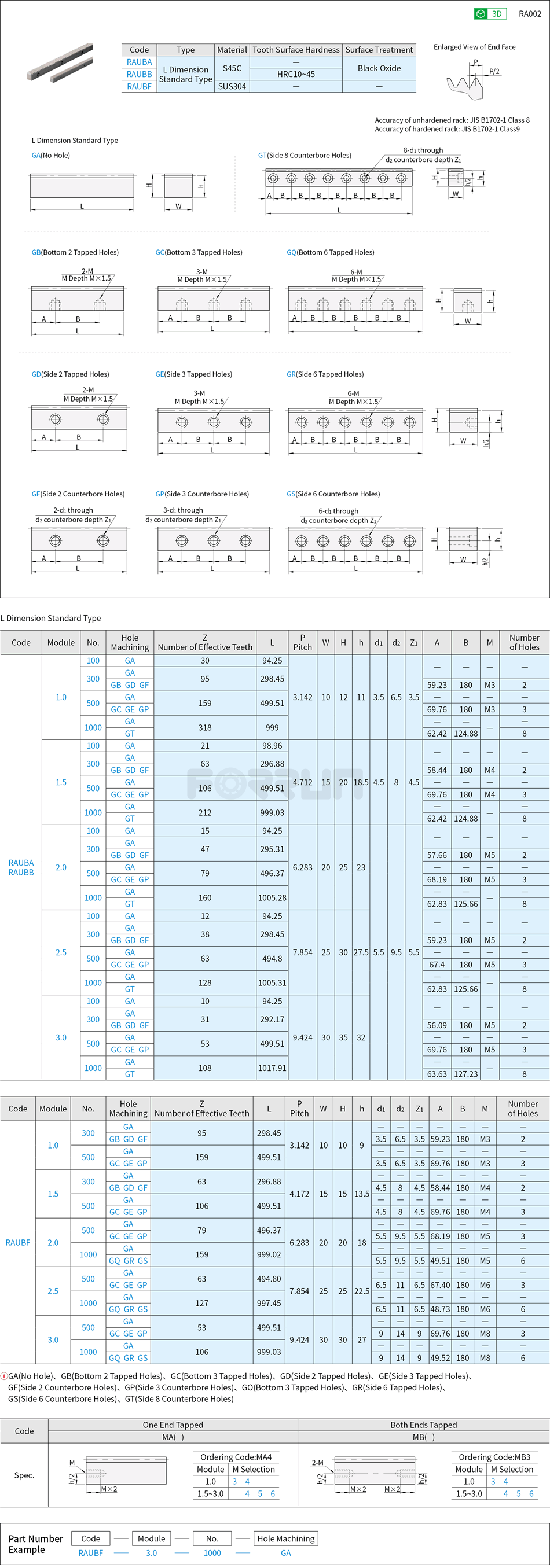The height and width of the screenshot is (1568, 550).
Task: Open the gear rack product photo
Action: tap(60, 62)
